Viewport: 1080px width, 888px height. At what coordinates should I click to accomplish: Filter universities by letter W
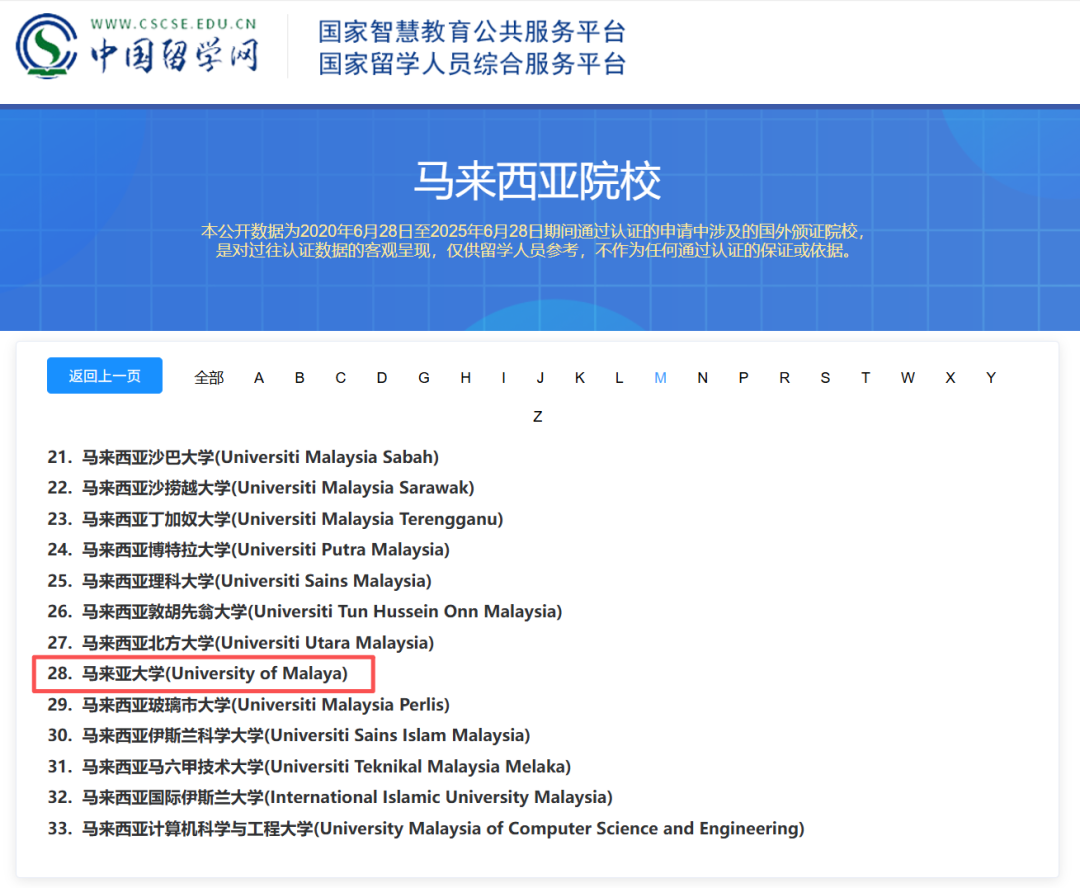[908, 378]
